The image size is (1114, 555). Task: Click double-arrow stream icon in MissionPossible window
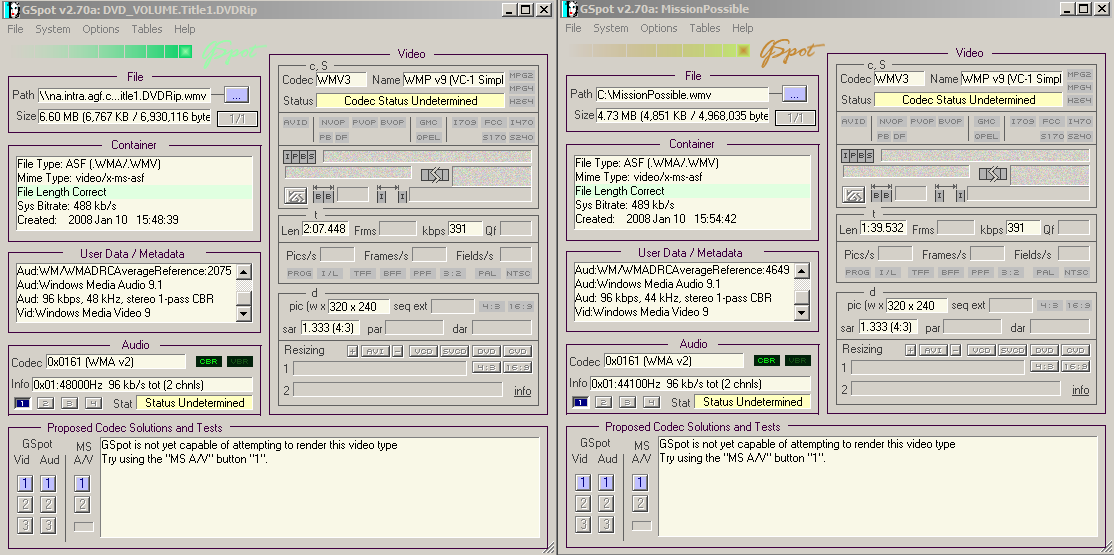pos(993,173)
